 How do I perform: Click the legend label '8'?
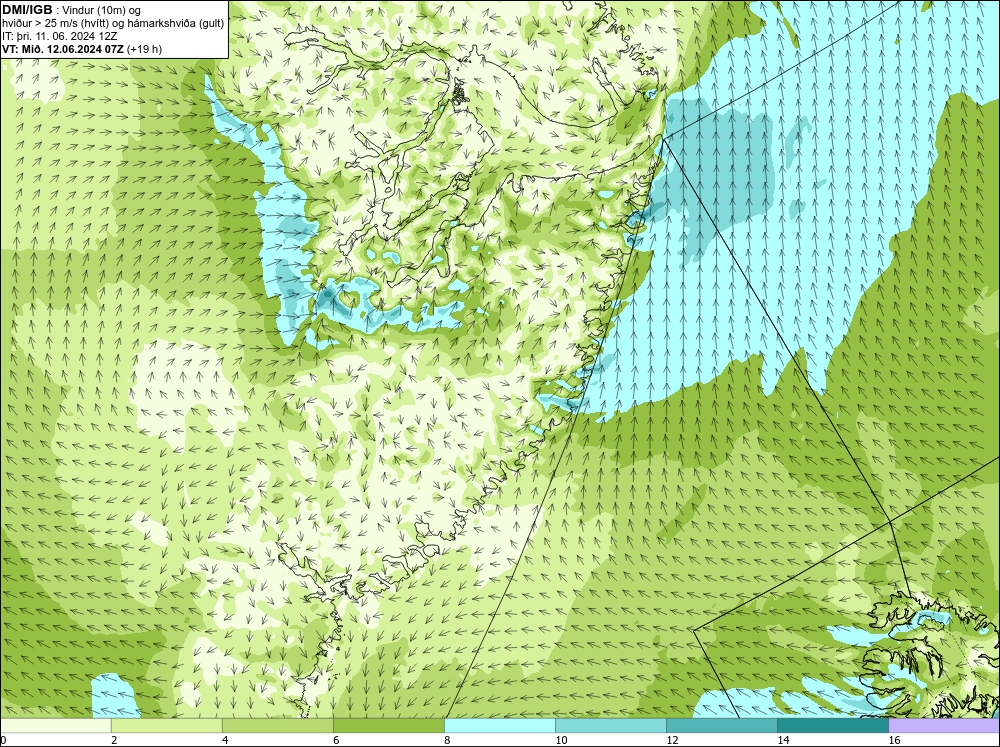447,740
